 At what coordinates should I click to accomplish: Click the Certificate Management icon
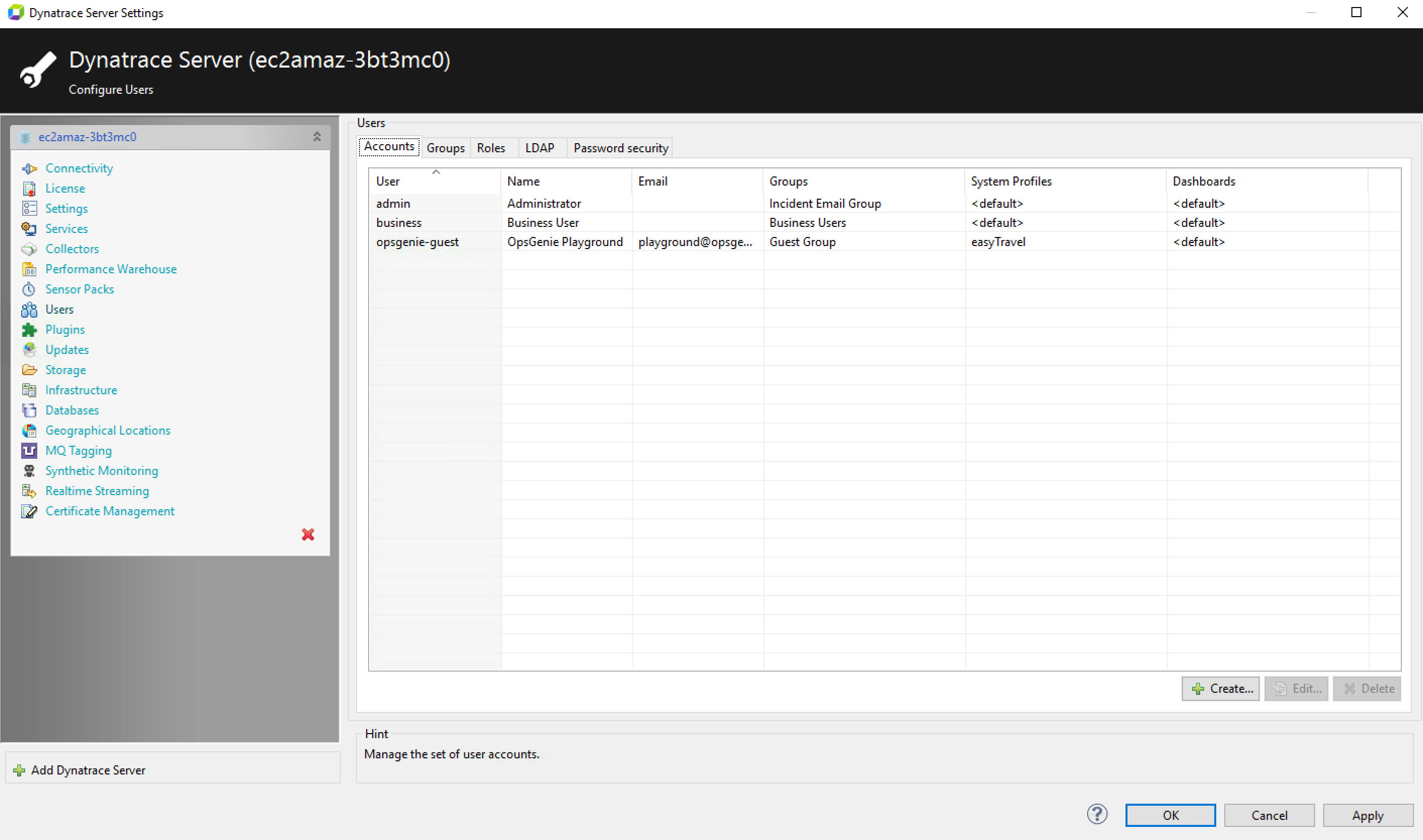tap(27, 510)
